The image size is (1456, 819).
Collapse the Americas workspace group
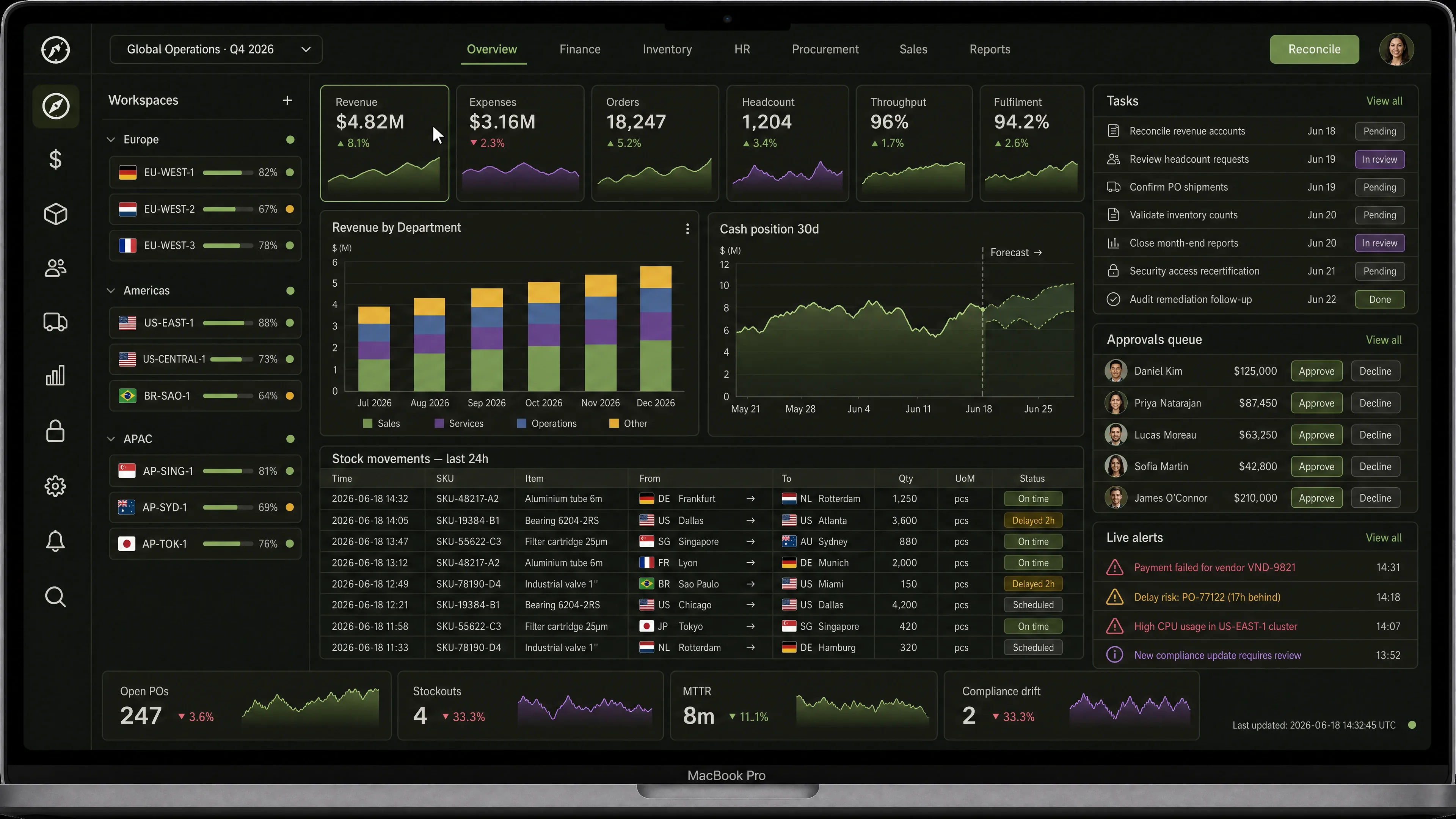(x=111, y=290)
